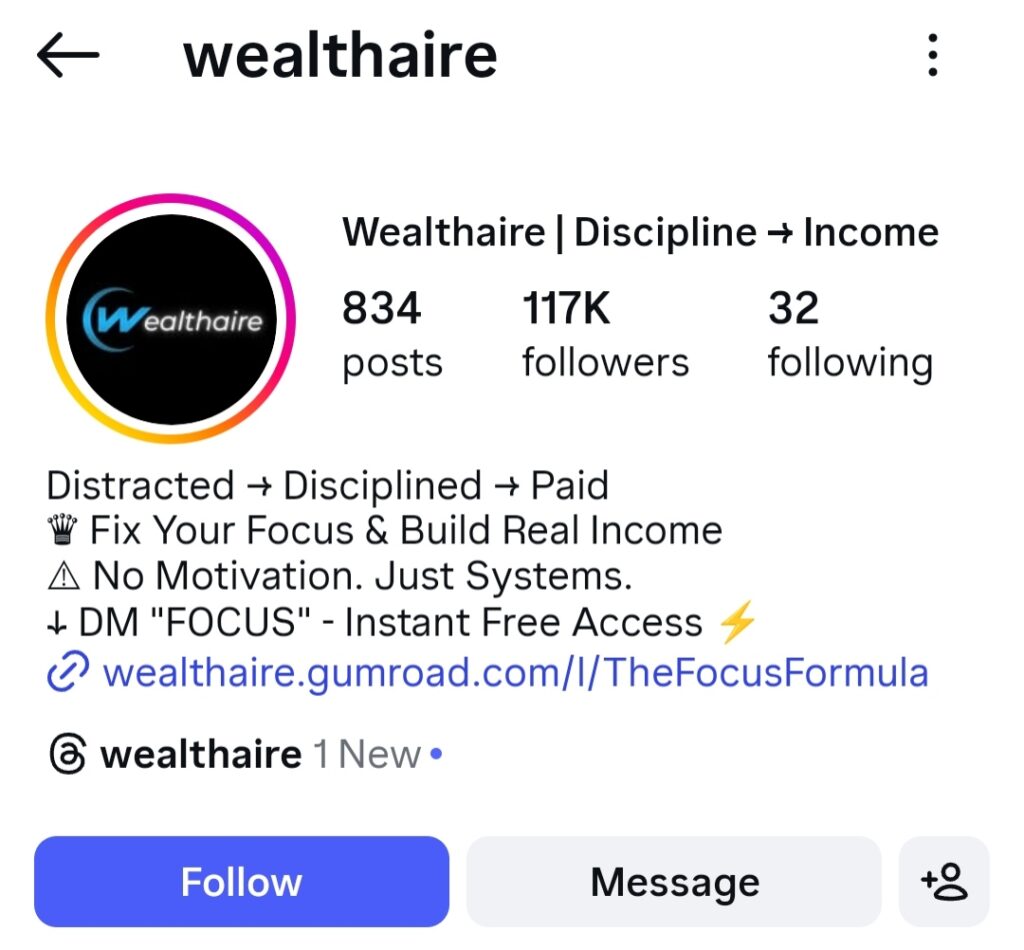Open the suggested accounts add-person icon
The width and height of the screenshot is (1024, 950).
(944, 881)
